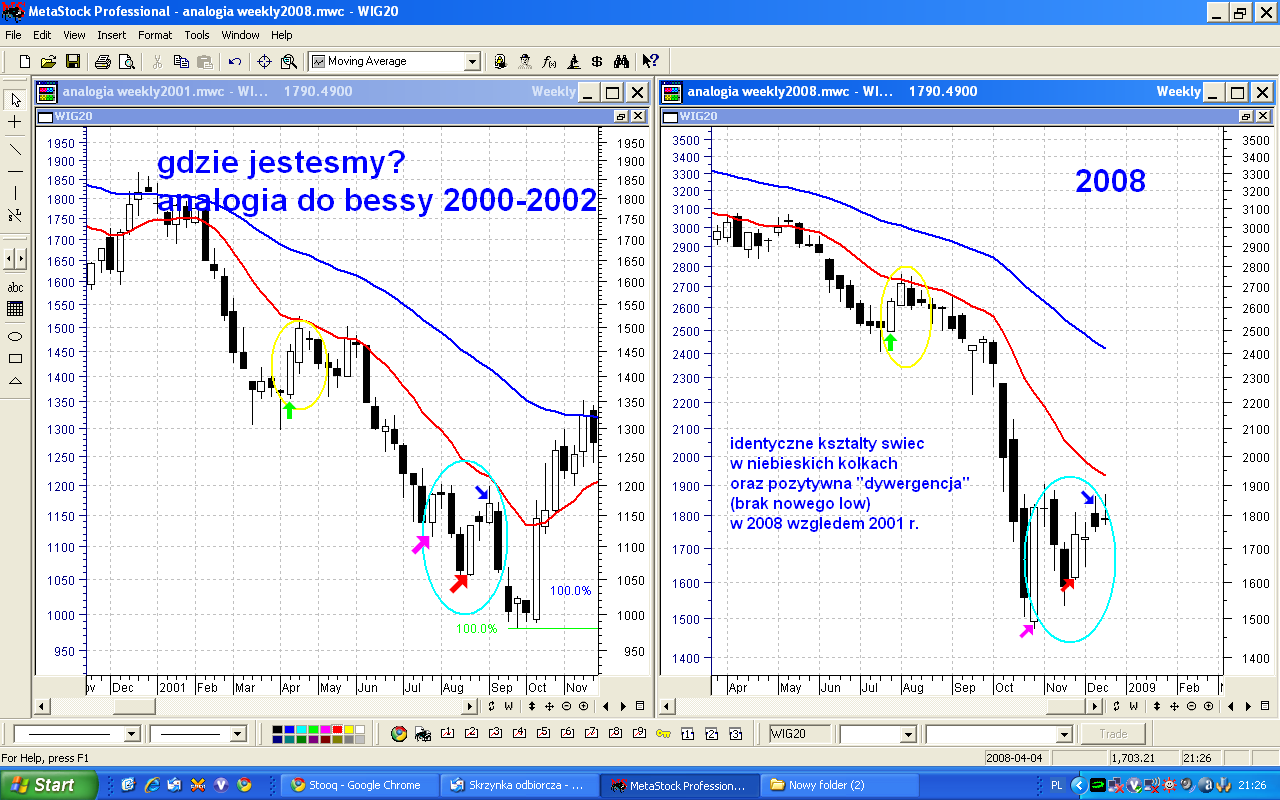Open the Indicator Builder function icon

[549, 61]
